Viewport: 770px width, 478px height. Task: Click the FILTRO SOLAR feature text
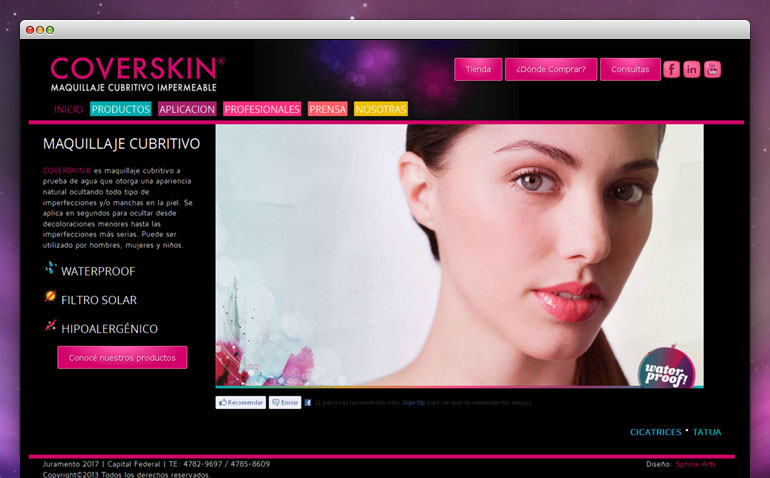click(99, 300)
